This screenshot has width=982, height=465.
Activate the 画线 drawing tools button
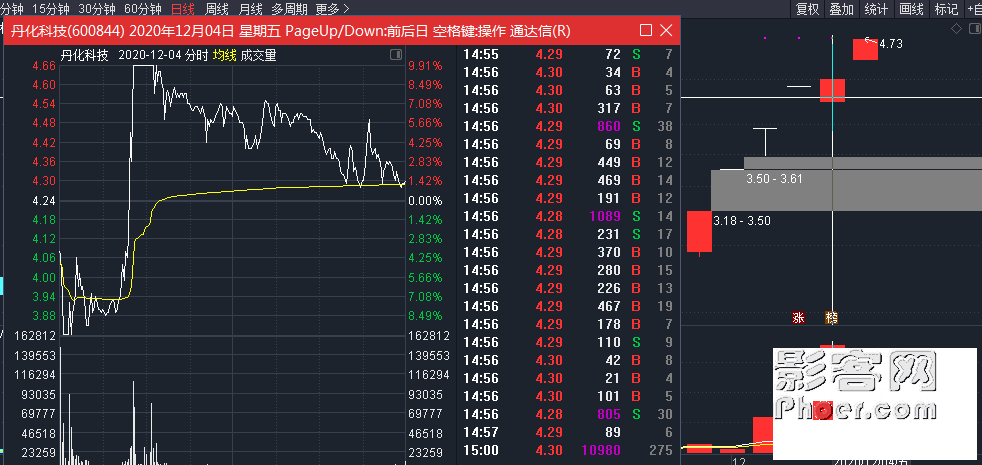click(911, 9)
